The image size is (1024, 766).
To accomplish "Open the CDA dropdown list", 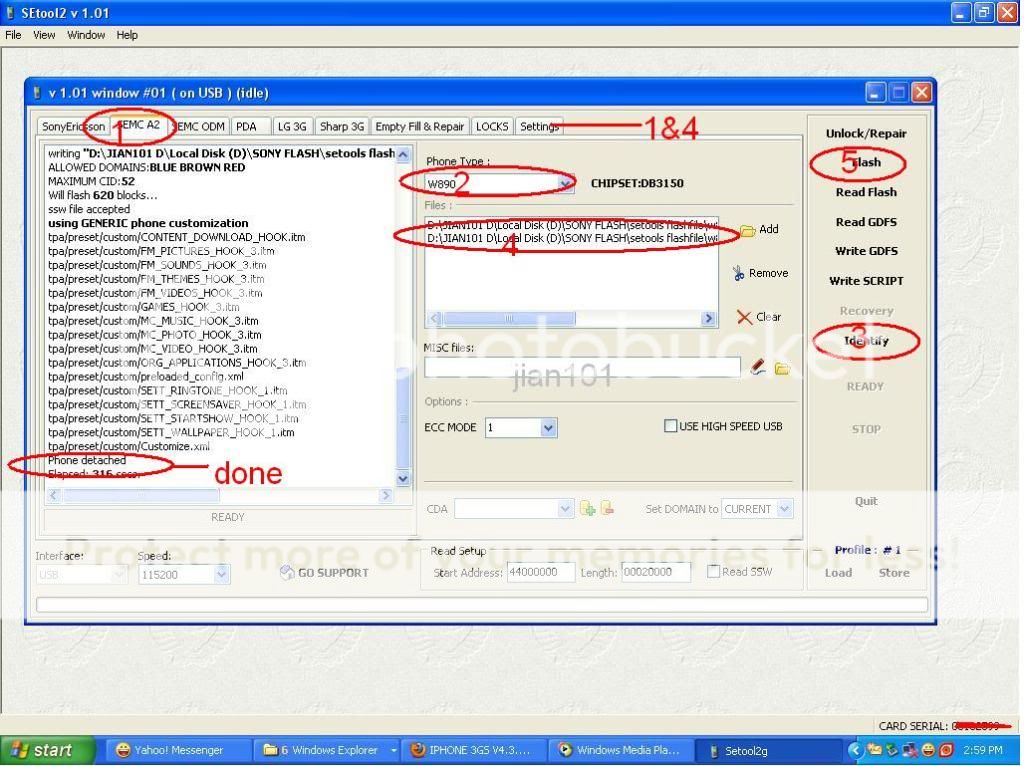I will [566, 508].
